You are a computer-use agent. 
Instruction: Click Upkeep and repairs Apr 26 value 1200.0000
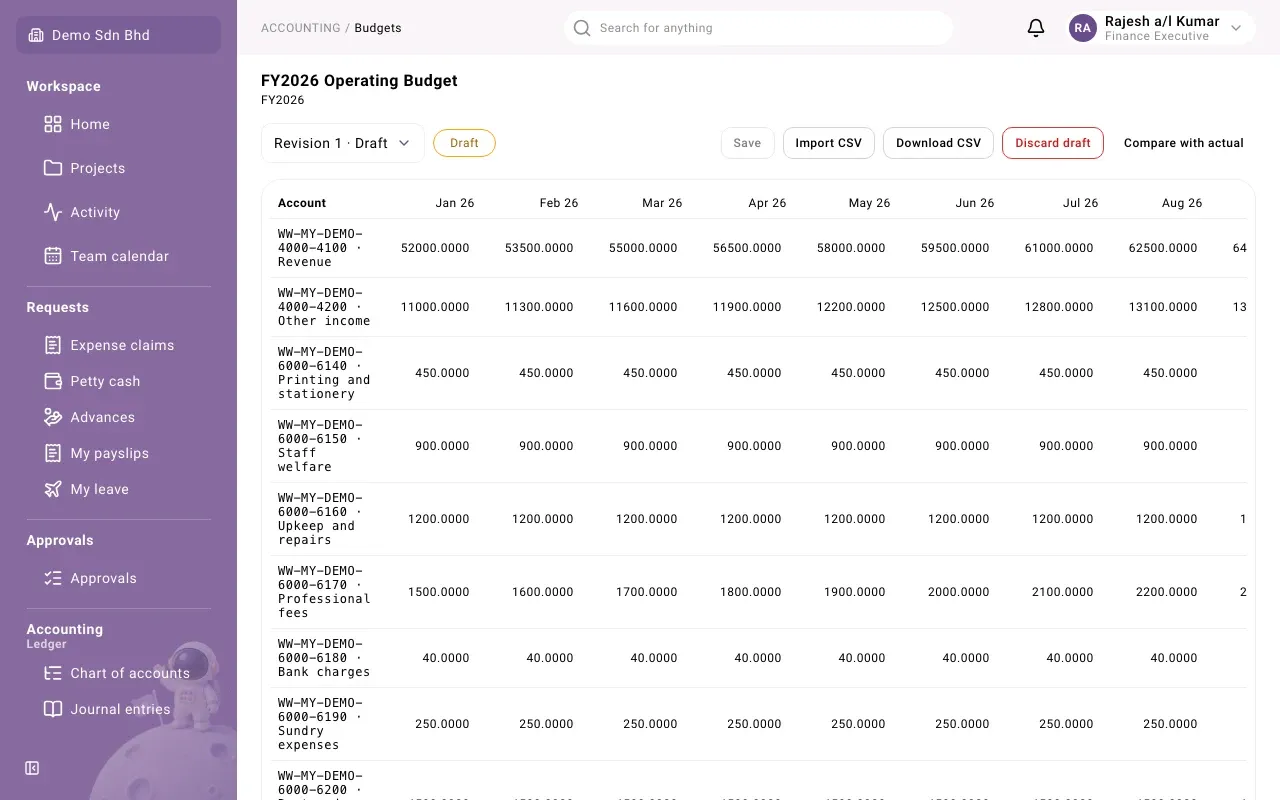coord(750,519)
